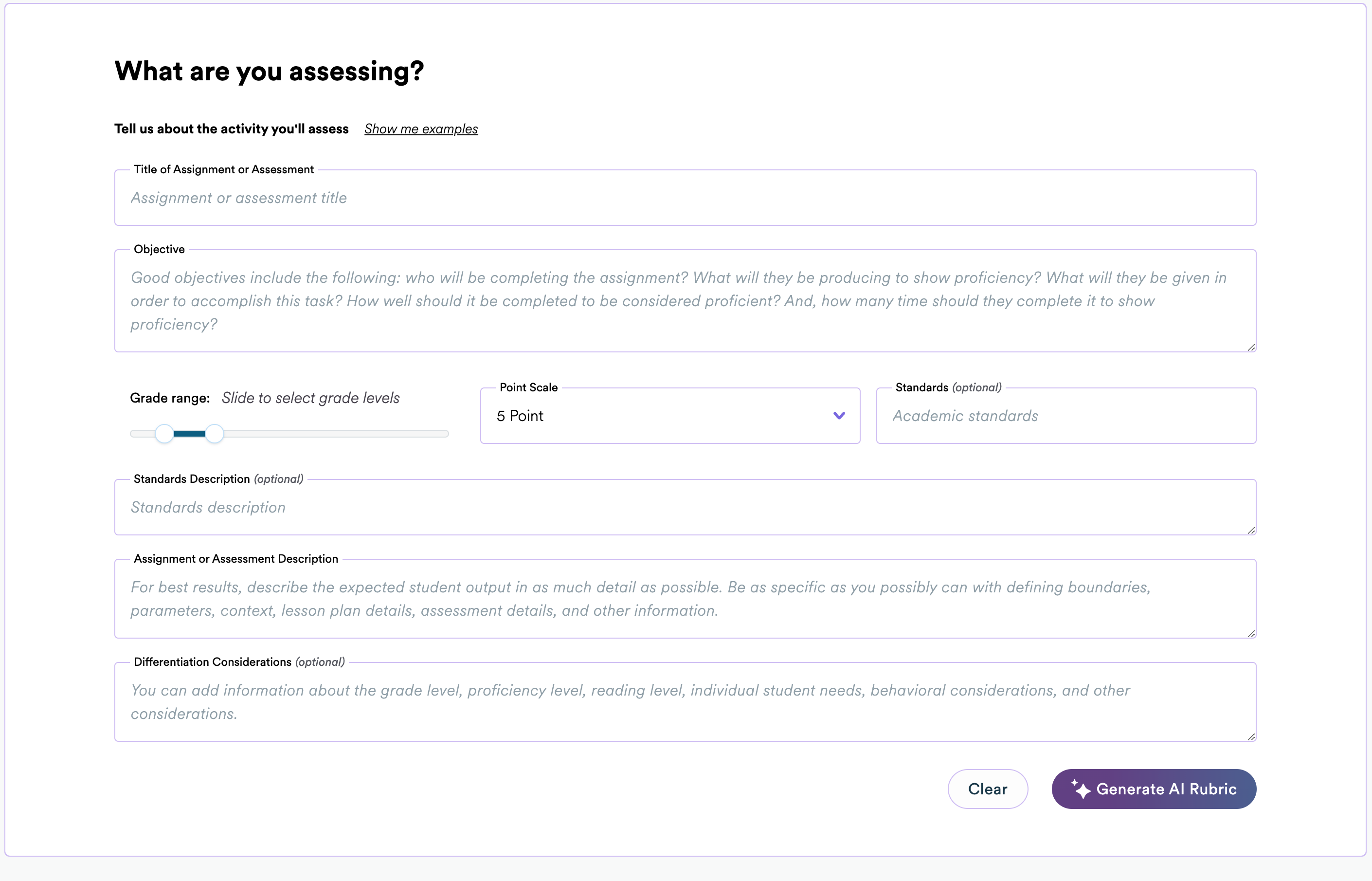Click the Standards Description resize handle
Viewport: 1372px width, 881px height.
(x=1251, y=531)
